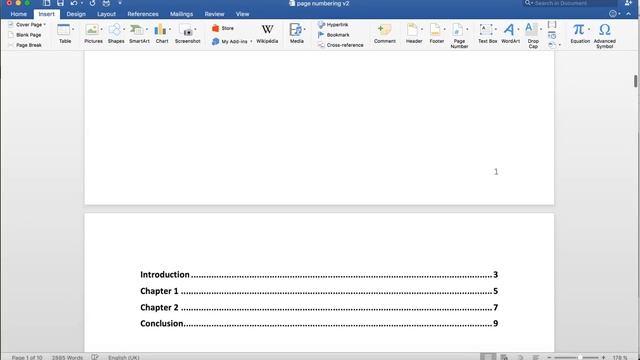Insert a Table from the ribbon
Screen dimensions: 640x360
[x=64, y=33]
